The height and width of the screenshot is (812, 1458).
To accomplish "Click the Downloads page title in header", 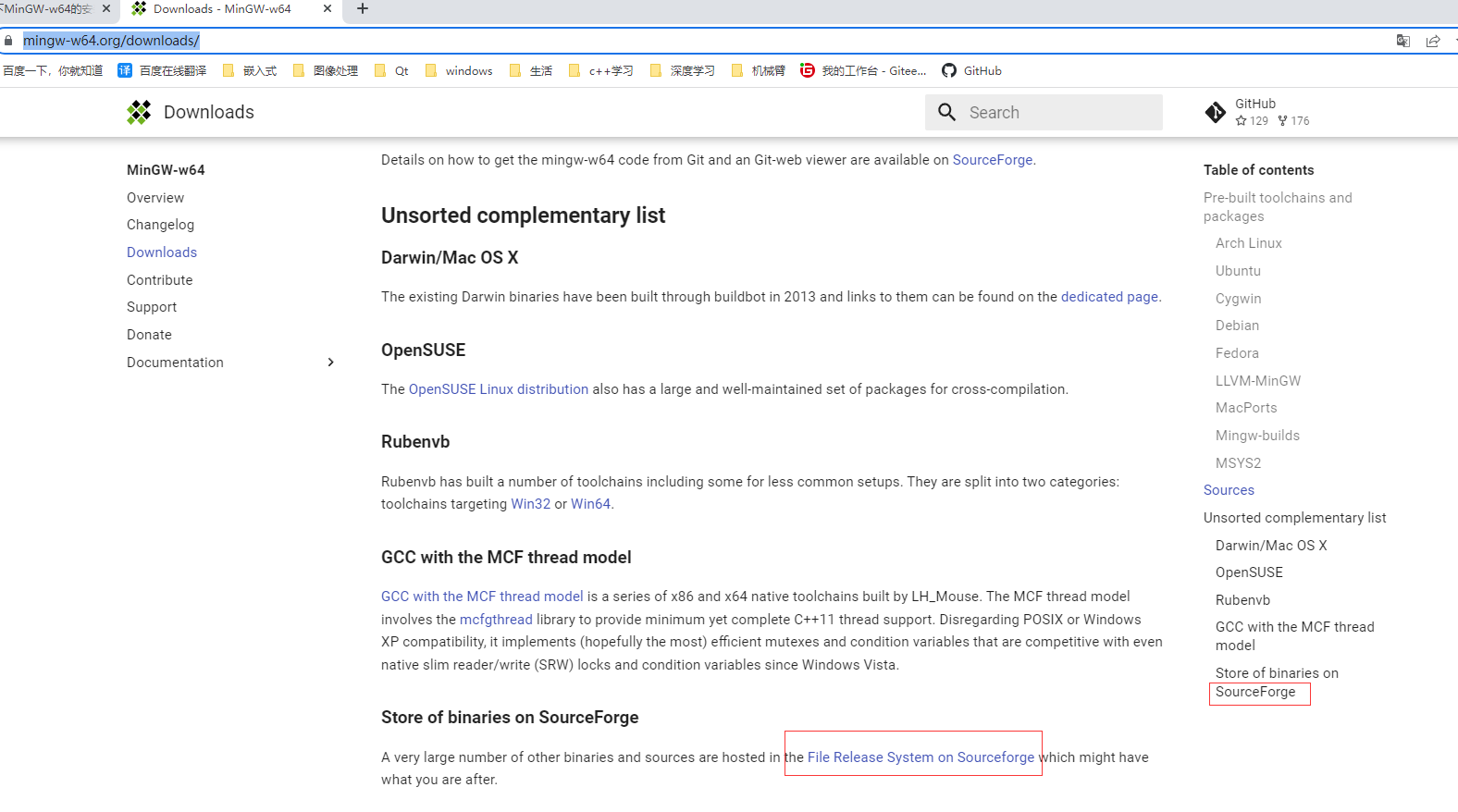I will [209, 112].
